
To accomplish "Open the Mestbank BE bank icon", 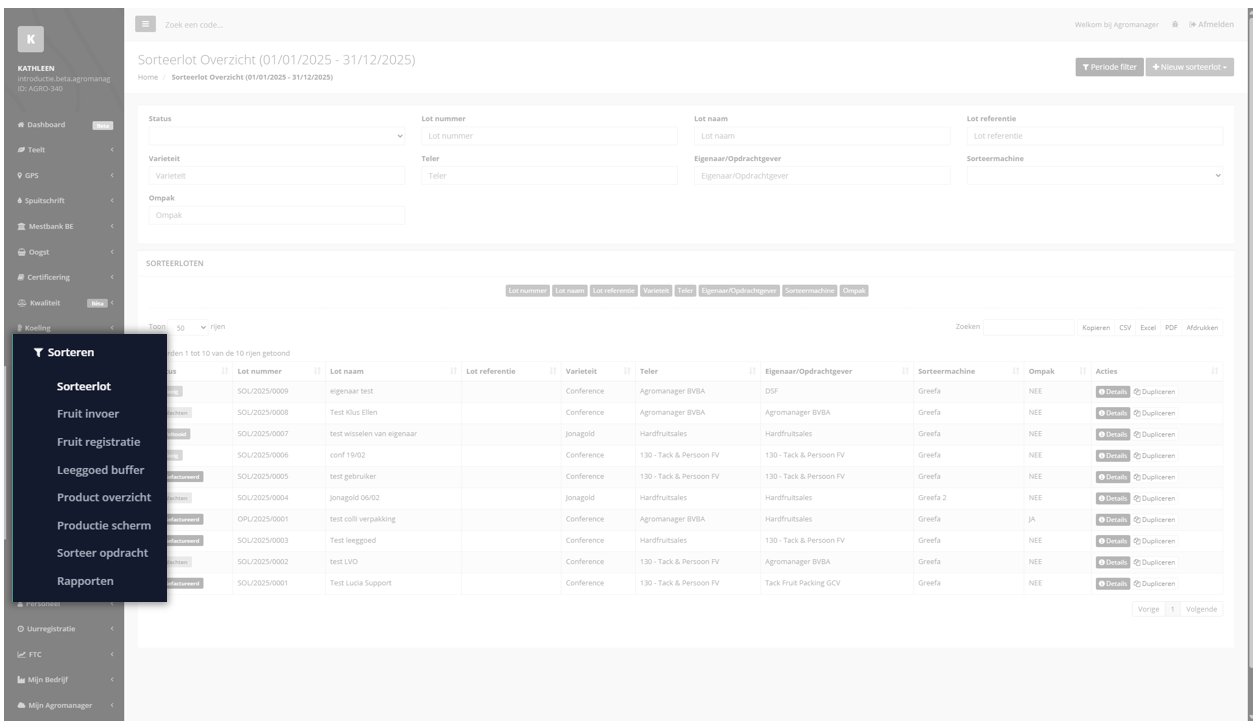I will coord(21,226).
